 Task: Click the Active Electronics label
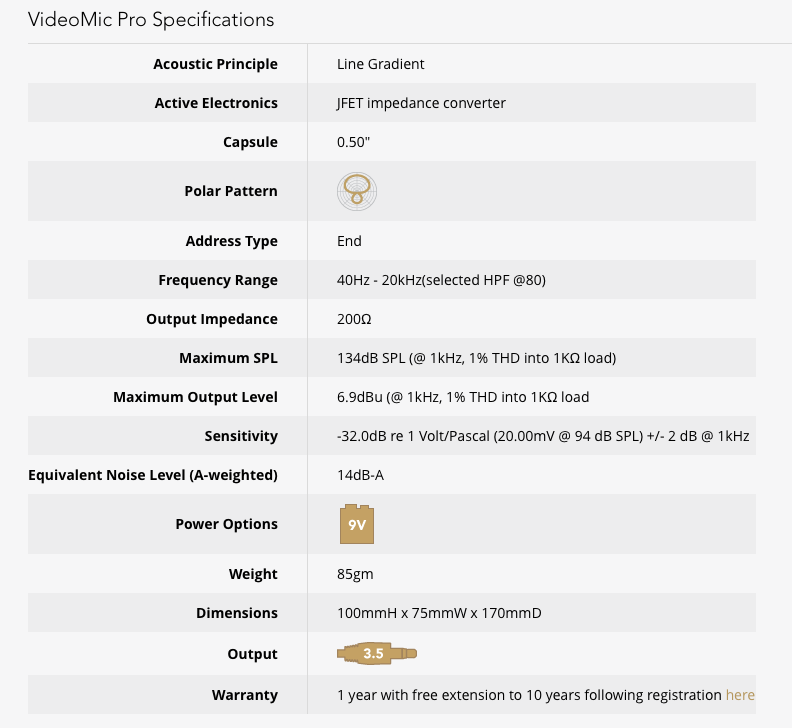216,103
